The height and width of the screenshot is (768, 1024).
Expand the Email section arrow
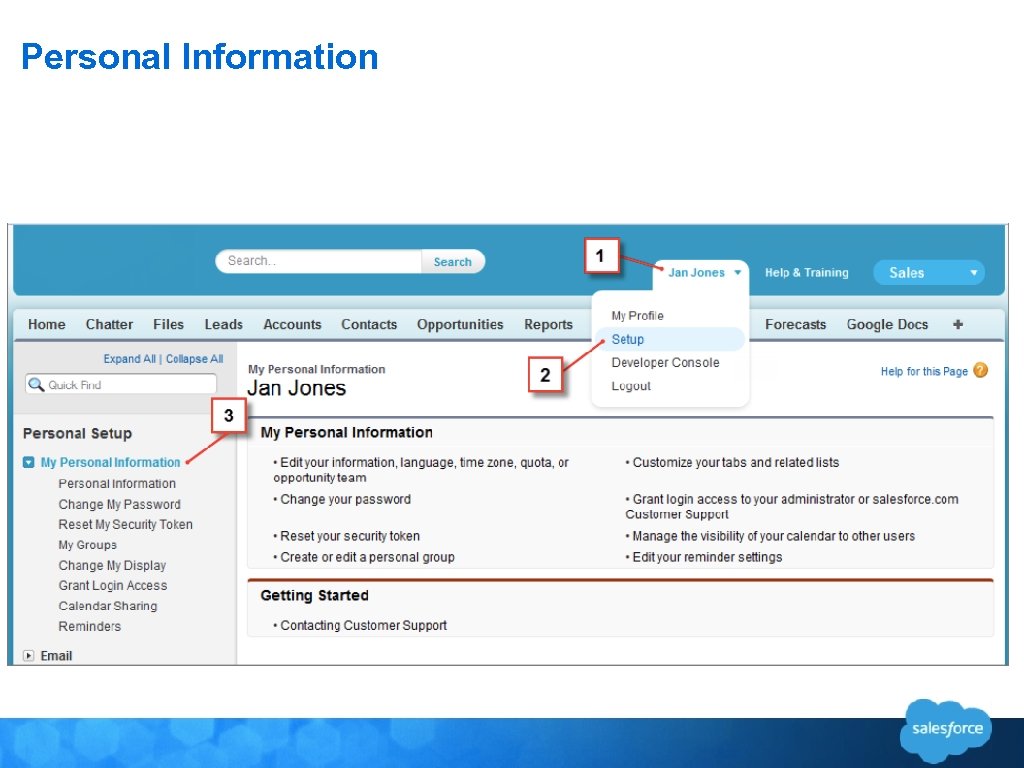click(29, 656)
